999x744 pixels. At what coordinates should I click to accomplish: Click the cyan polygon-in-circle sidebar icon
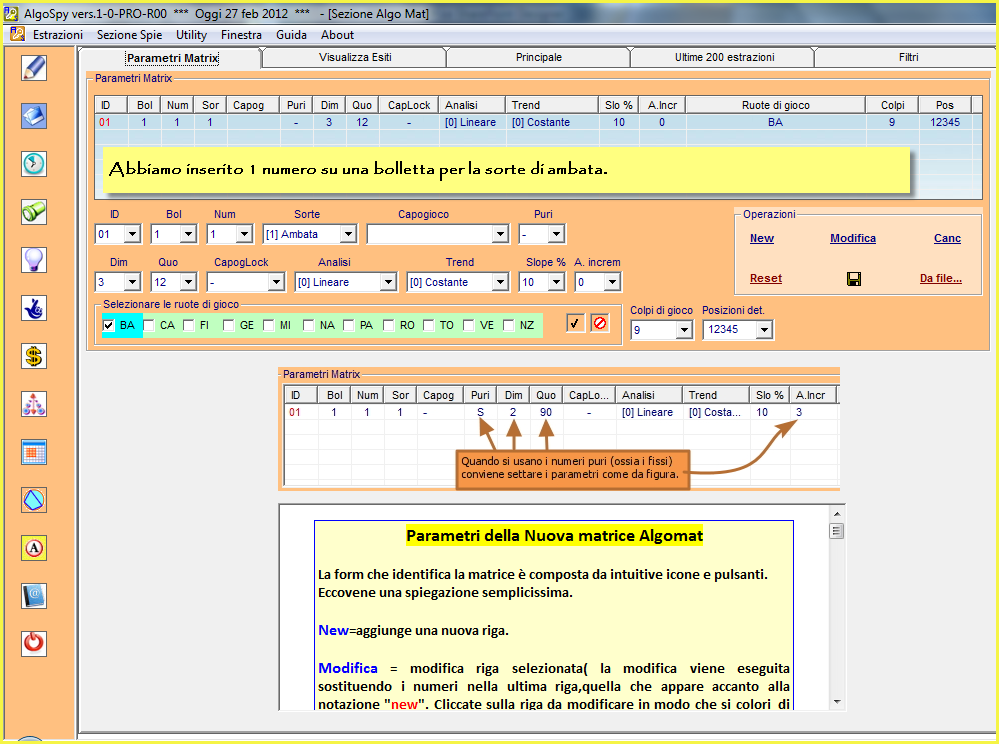tap(34, 500)
